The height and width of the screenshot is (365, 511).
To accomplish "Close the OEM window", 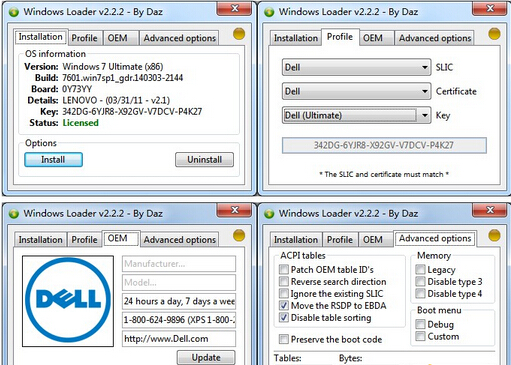I will click(x=235, y=210).
